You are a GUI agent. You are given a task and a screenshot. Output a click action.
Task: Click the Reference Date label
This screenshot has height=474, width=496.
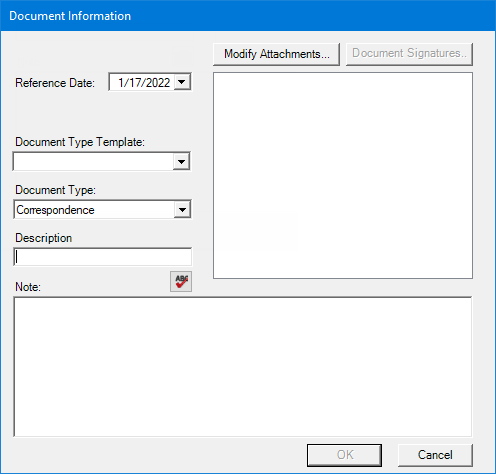coord(55,83)
